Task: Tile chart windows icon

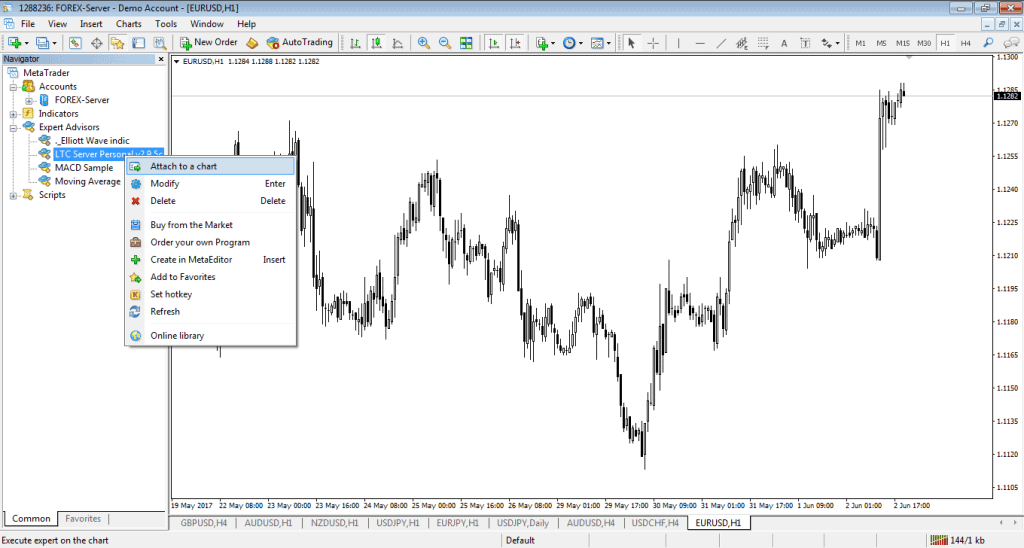Action: (466, 43)
